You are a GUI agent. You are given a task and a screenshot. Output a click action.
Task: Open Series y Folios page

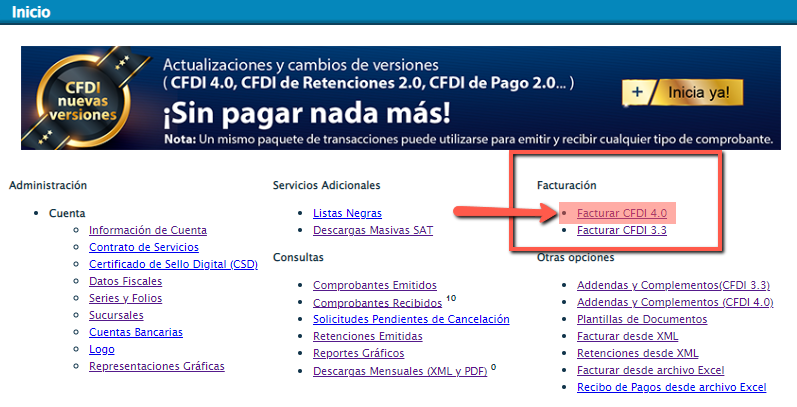click(x=126, y=298)
